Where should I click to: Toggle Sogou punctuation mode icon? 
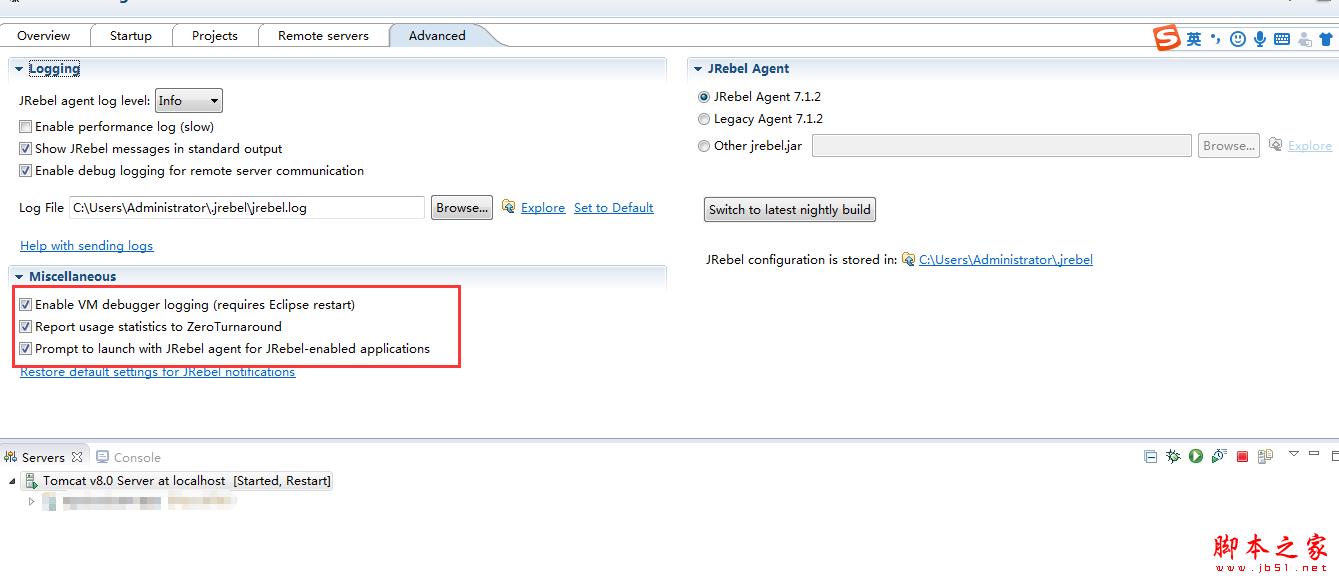1215,39
